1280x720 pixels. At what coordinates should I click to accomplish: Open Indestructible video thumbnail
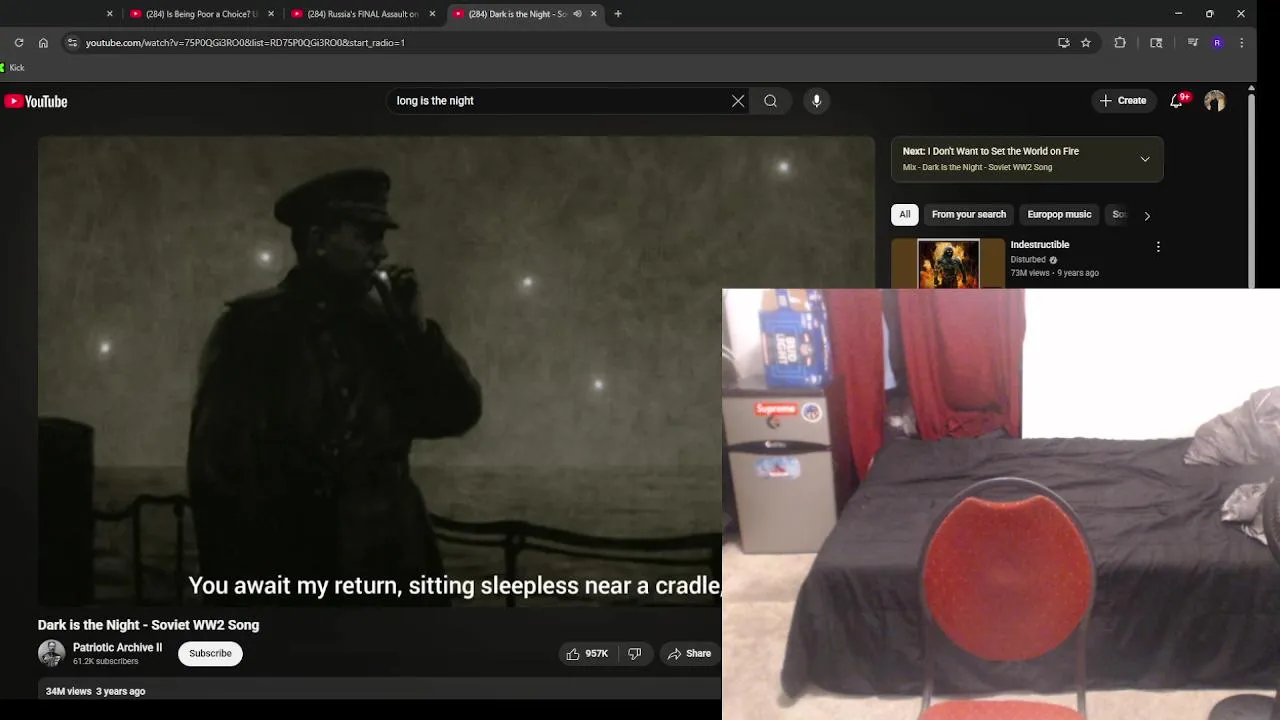(948, 263)
